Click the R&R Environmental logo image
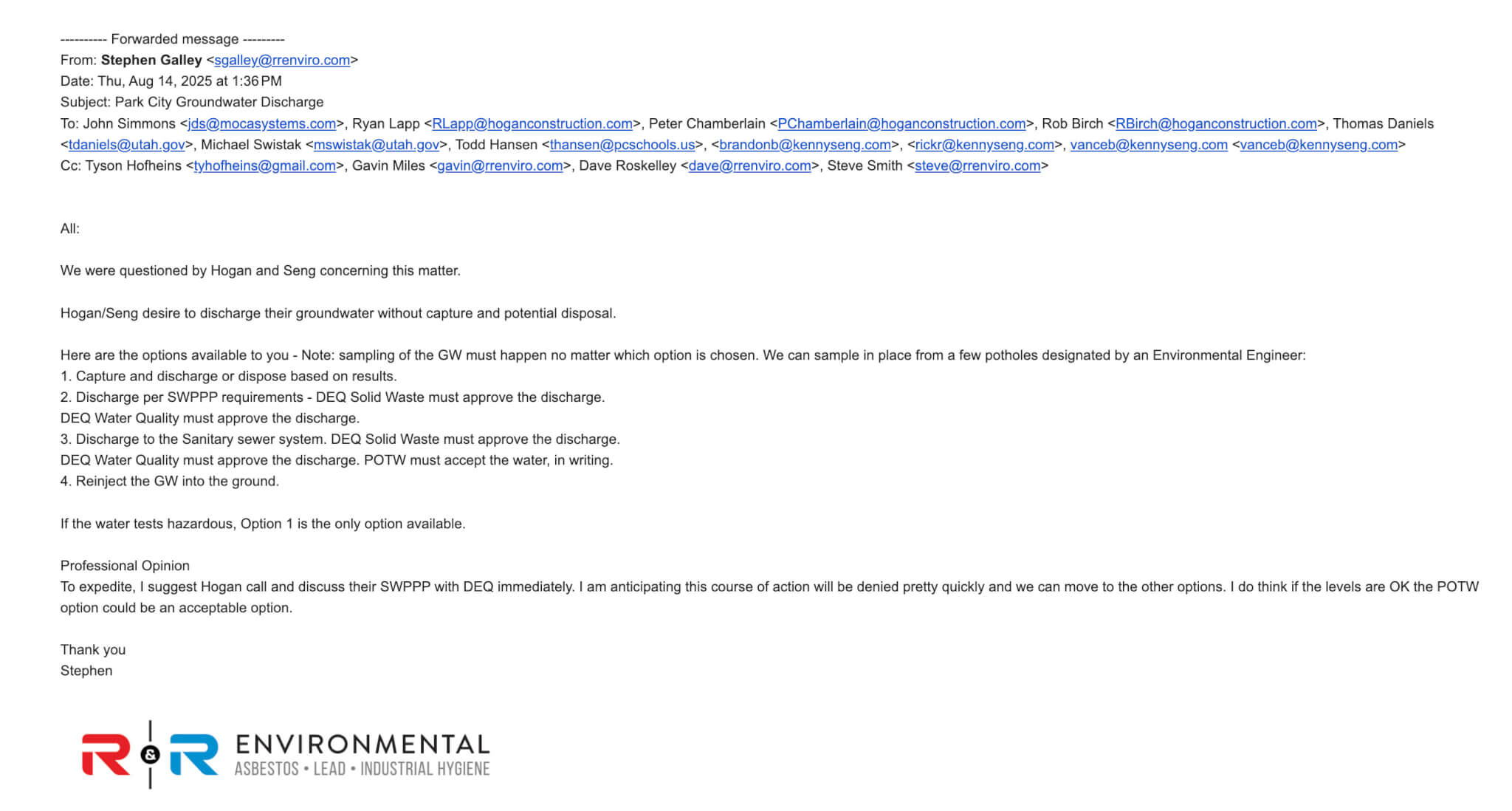 point(285,755)
